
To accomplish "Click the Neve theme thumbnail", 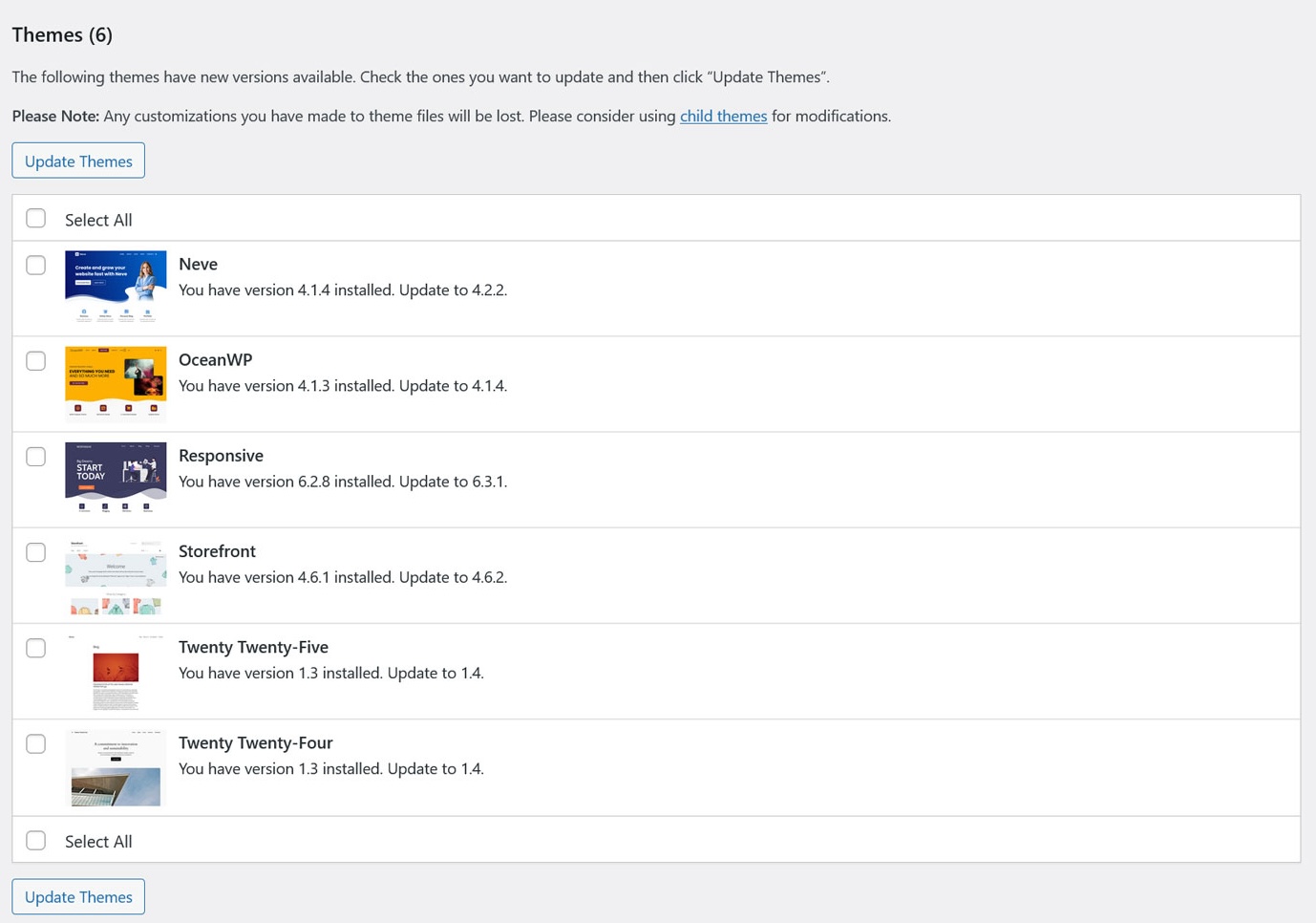I will (115, 286).
